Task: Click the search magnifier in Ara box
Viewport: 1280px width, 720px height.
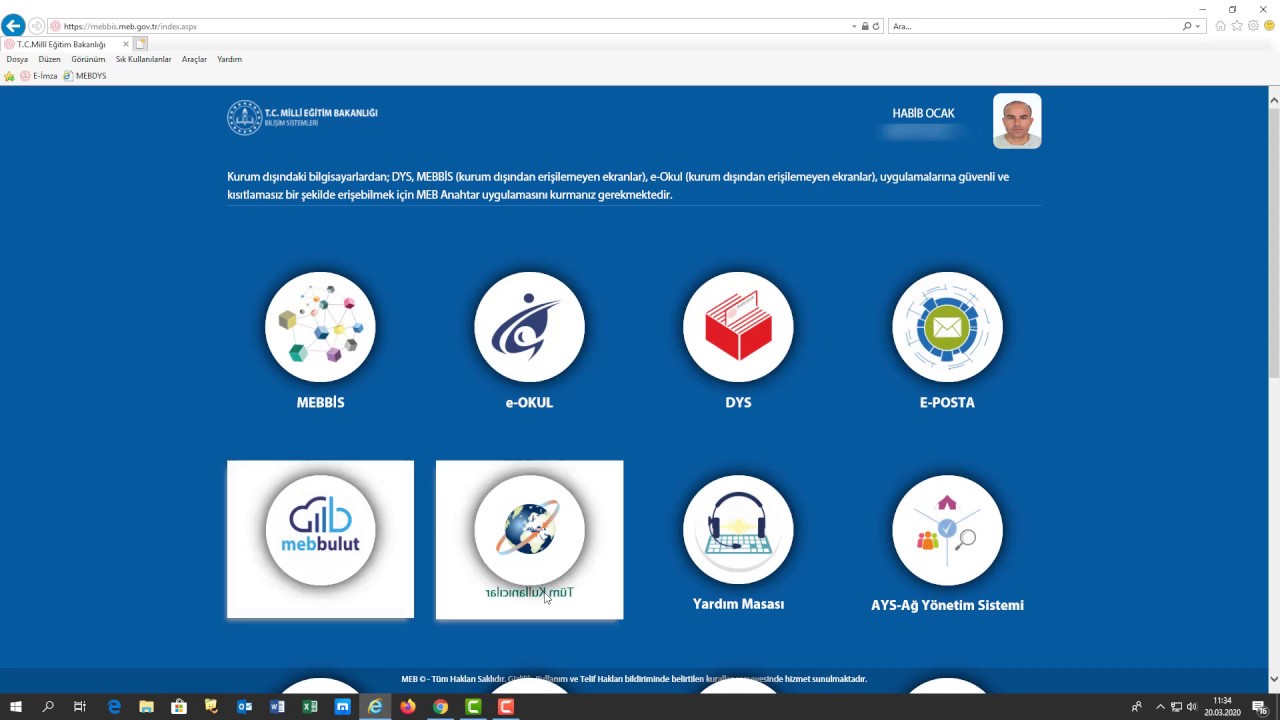Action: pyautogui.click(x=1187, y=26)
